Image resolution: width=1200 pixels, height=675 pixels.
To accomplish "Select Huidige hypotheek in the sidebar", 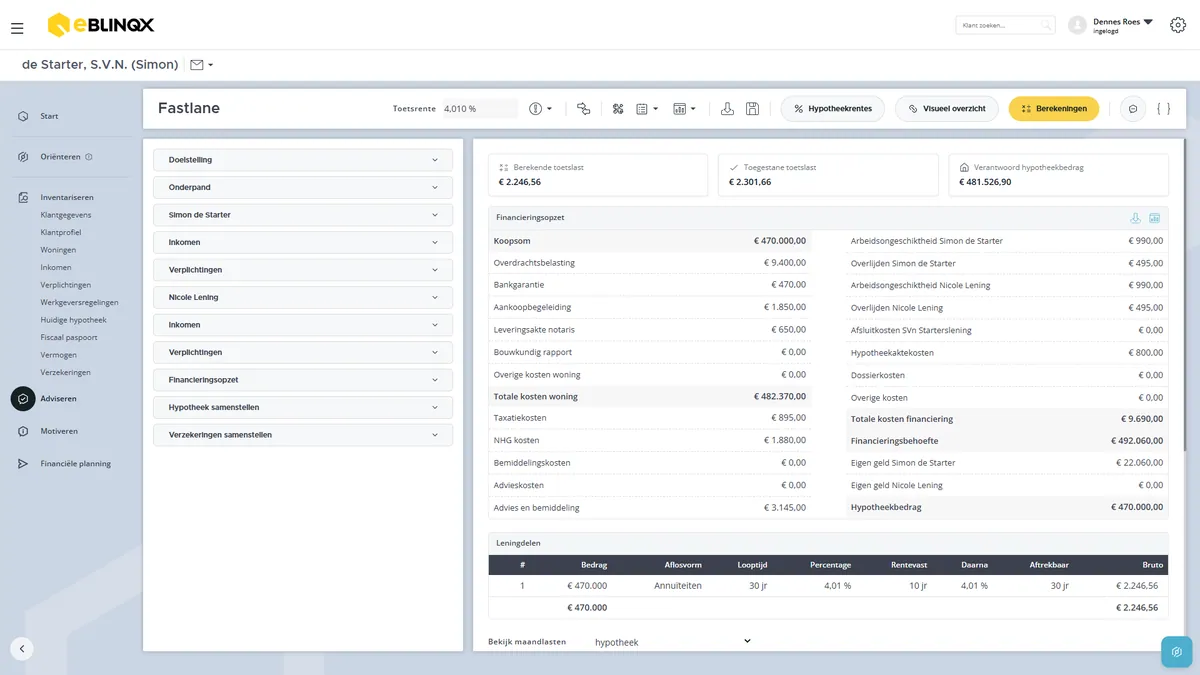I will [73, 320].
